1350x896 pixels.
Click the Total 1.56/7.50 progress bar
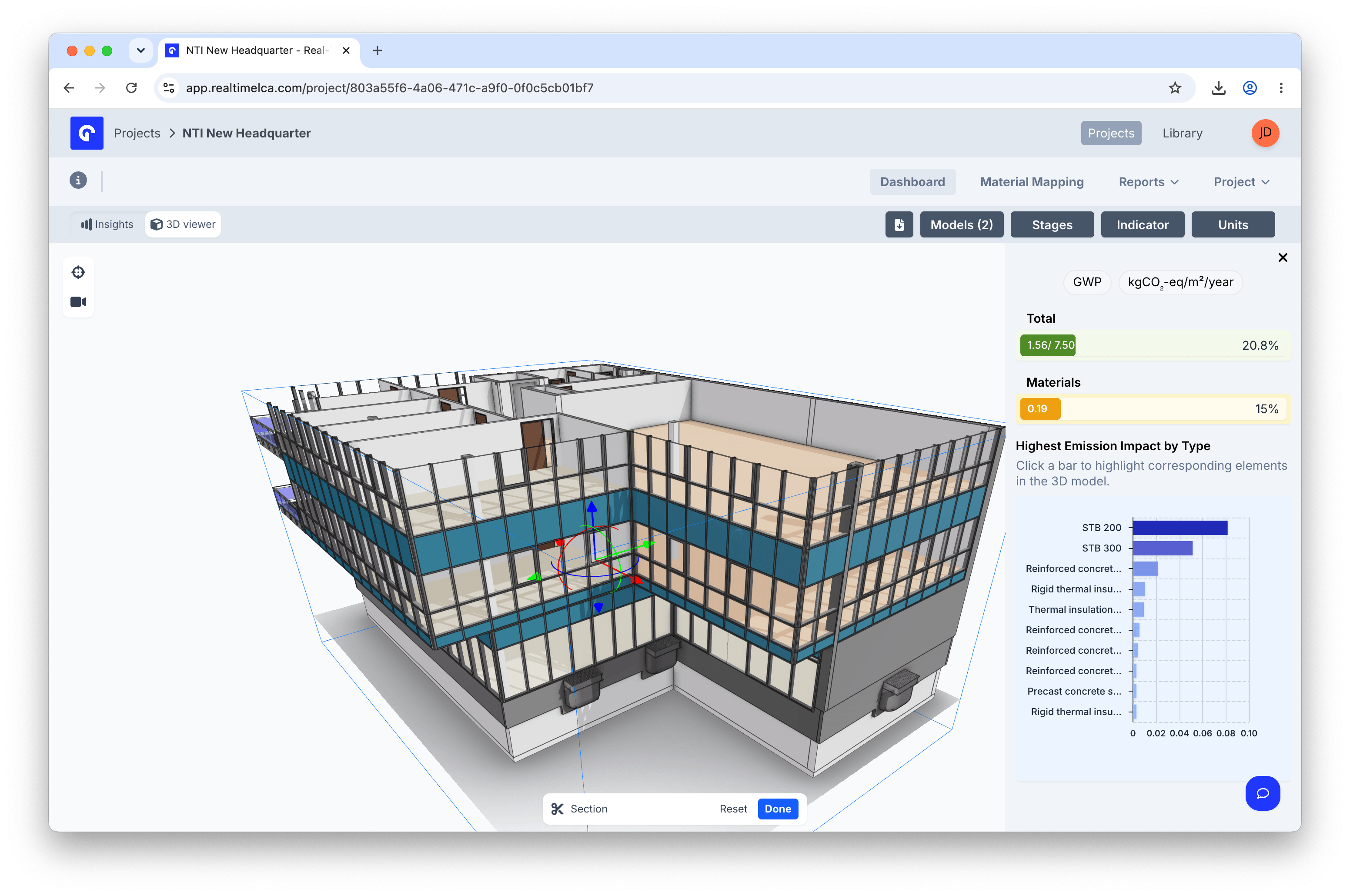(x=1153, y=345)
